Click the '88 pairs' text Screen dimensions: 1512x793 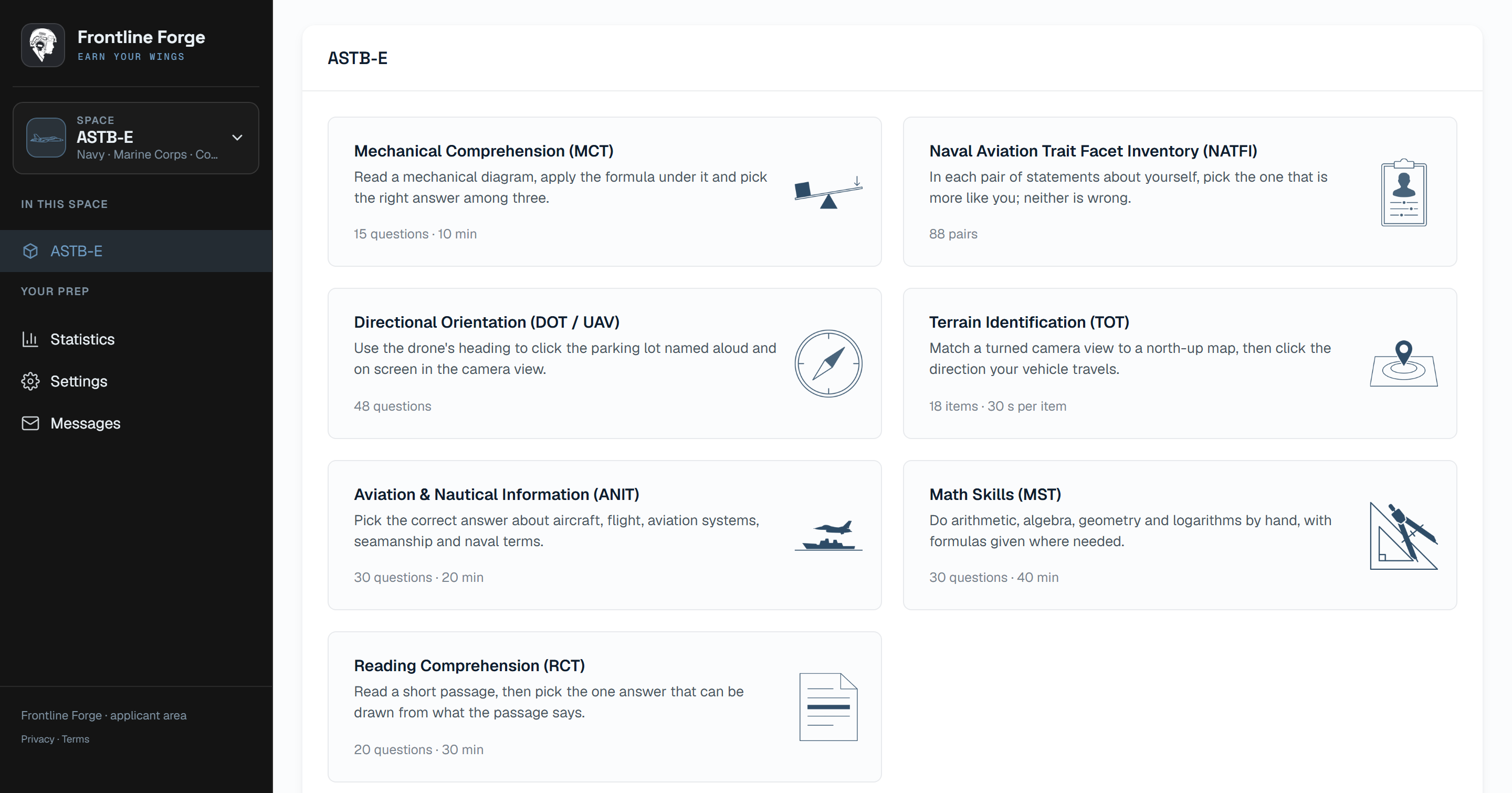953,234
